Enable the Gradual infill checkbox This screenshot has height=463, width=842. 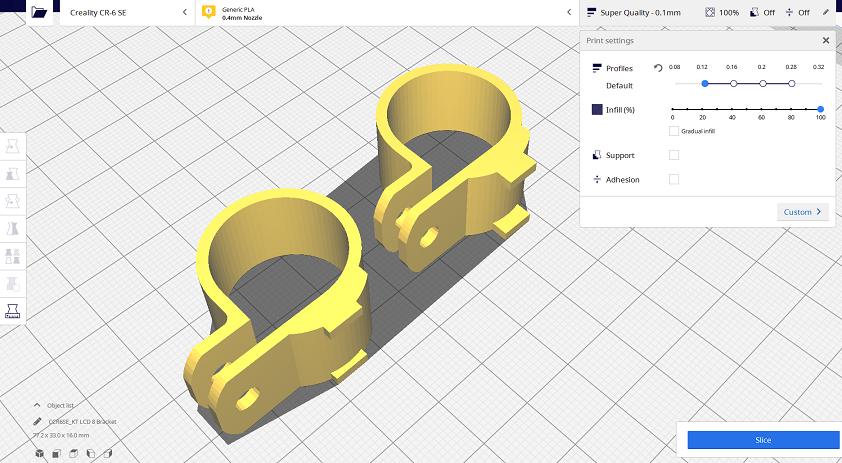pyautogui.click(x=673, y=131)
